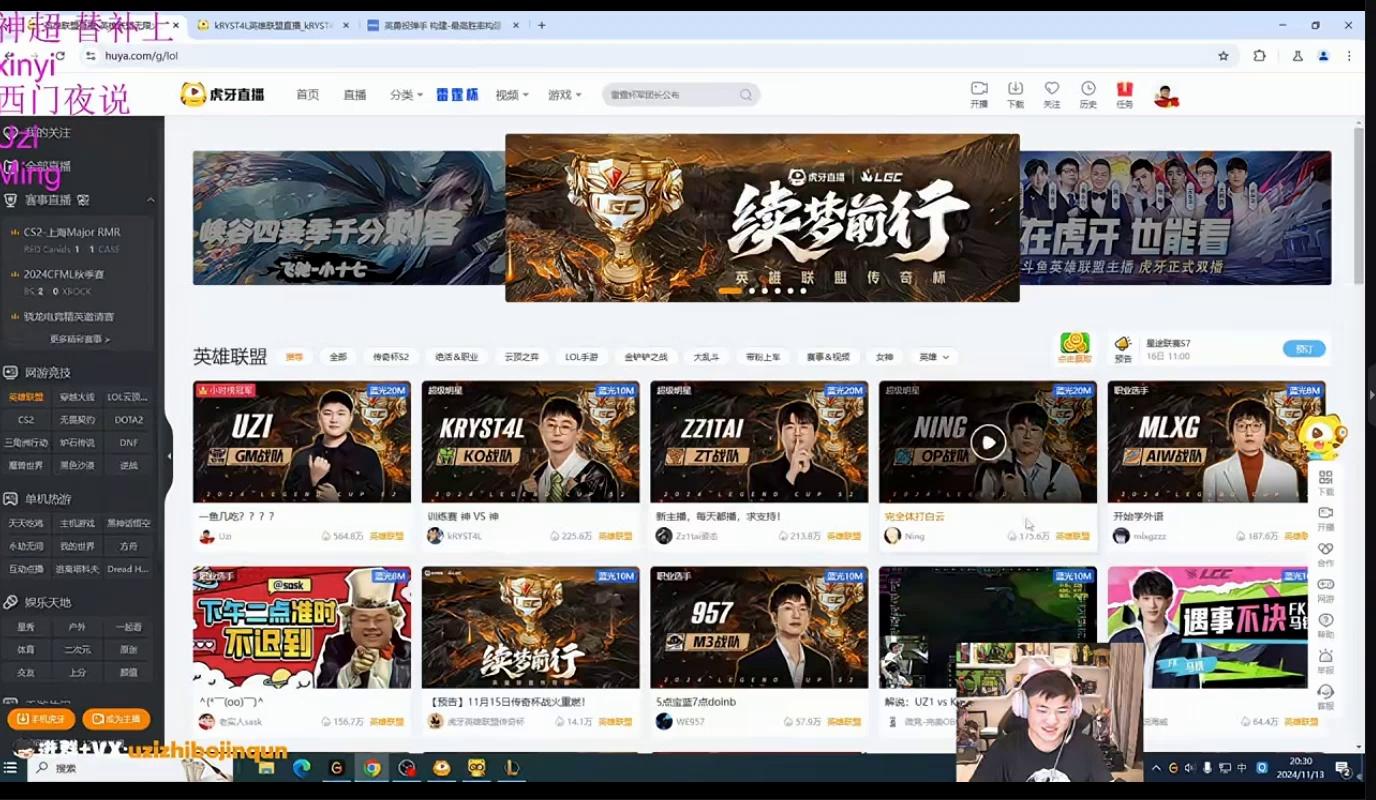Open the user avatar in header
Screen dimensions: 1376x800
(1166, 95)
